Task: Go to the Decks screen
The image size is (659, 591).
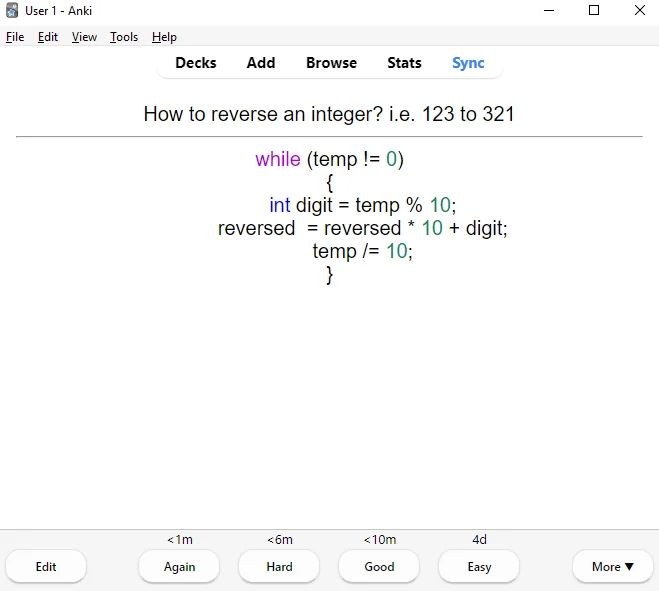Action: coord(196,63)
